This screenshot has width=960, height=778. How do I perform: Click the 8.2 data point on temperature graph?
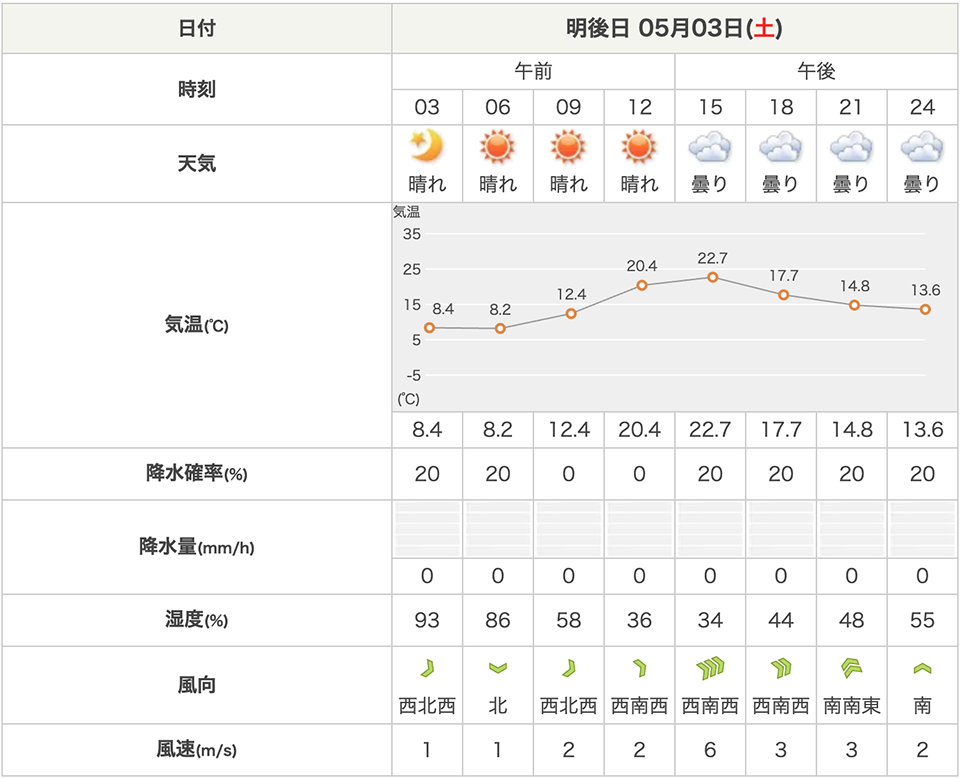[500, 329]
